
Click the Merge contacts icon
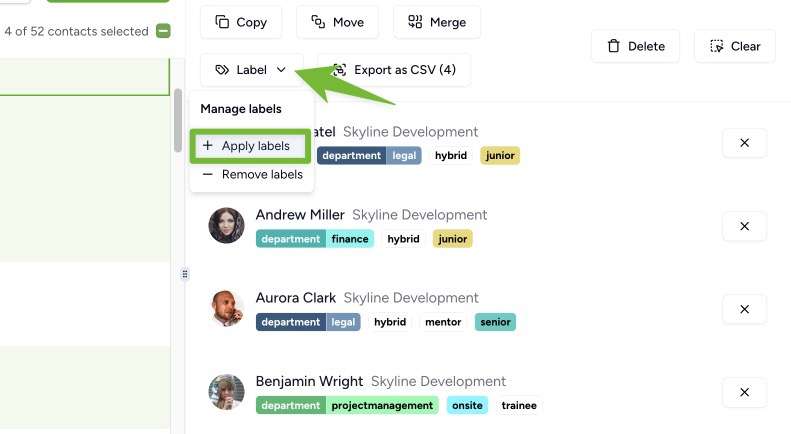[415, 22]
